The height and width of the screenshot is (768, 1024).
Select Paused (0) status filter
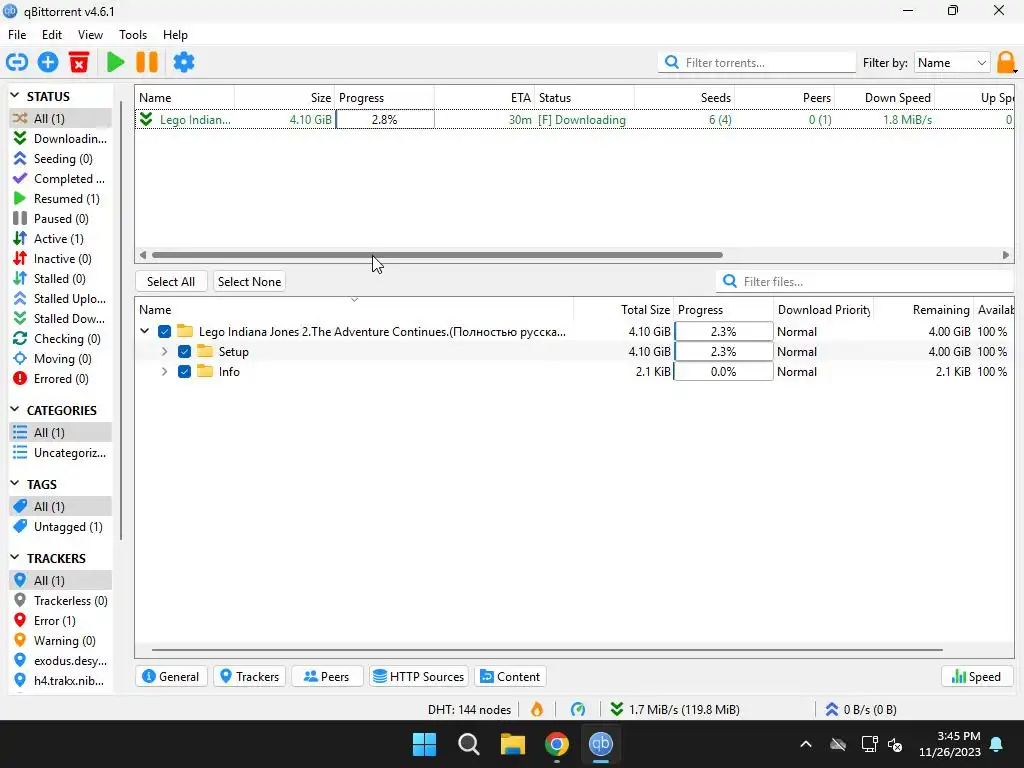pos(60,219)
